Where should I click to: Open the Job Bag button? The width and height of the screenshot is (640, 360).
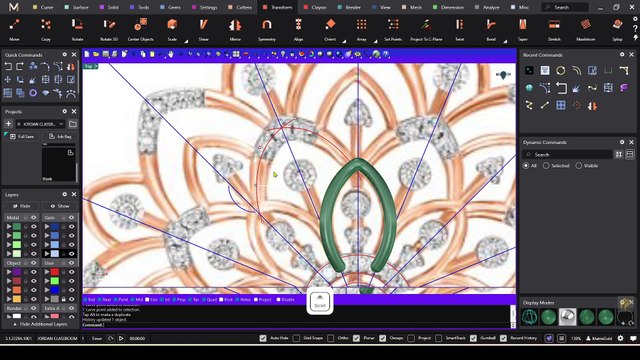60,136
